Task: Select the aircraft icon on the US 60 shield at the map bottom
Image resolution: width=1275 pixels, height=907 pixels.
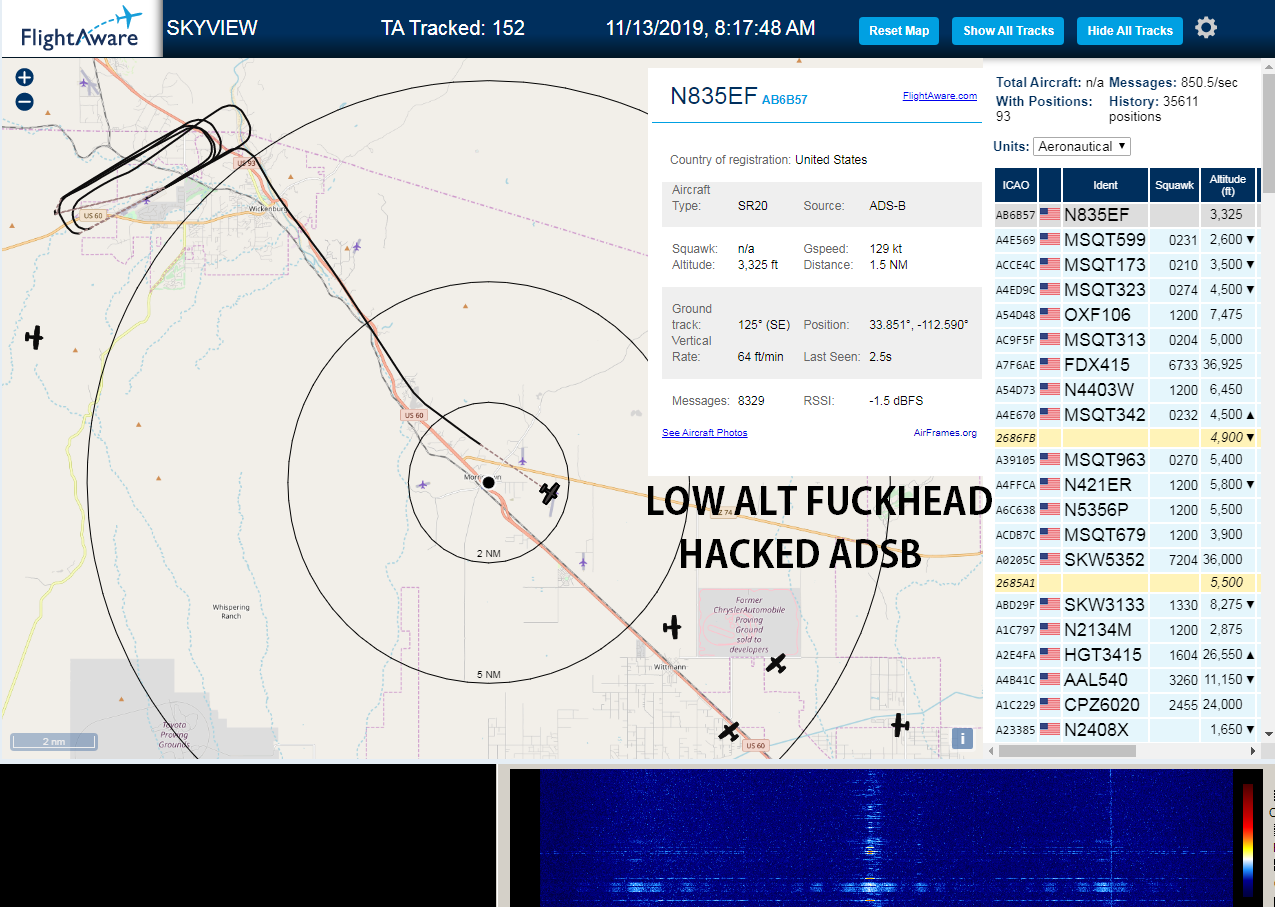Action: click(729, 731)
